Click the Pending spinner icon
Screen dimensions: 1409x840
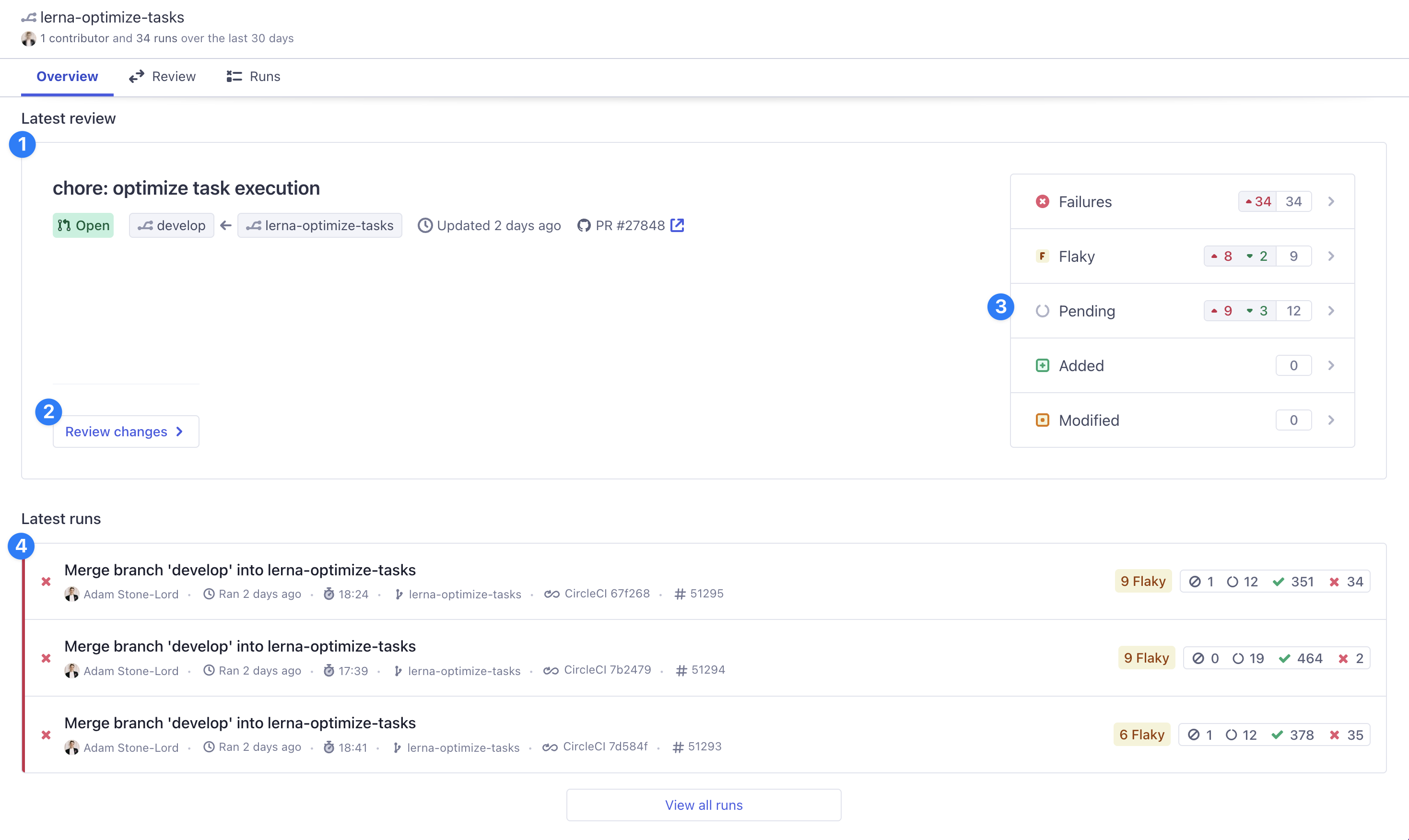click(1042, 311)
